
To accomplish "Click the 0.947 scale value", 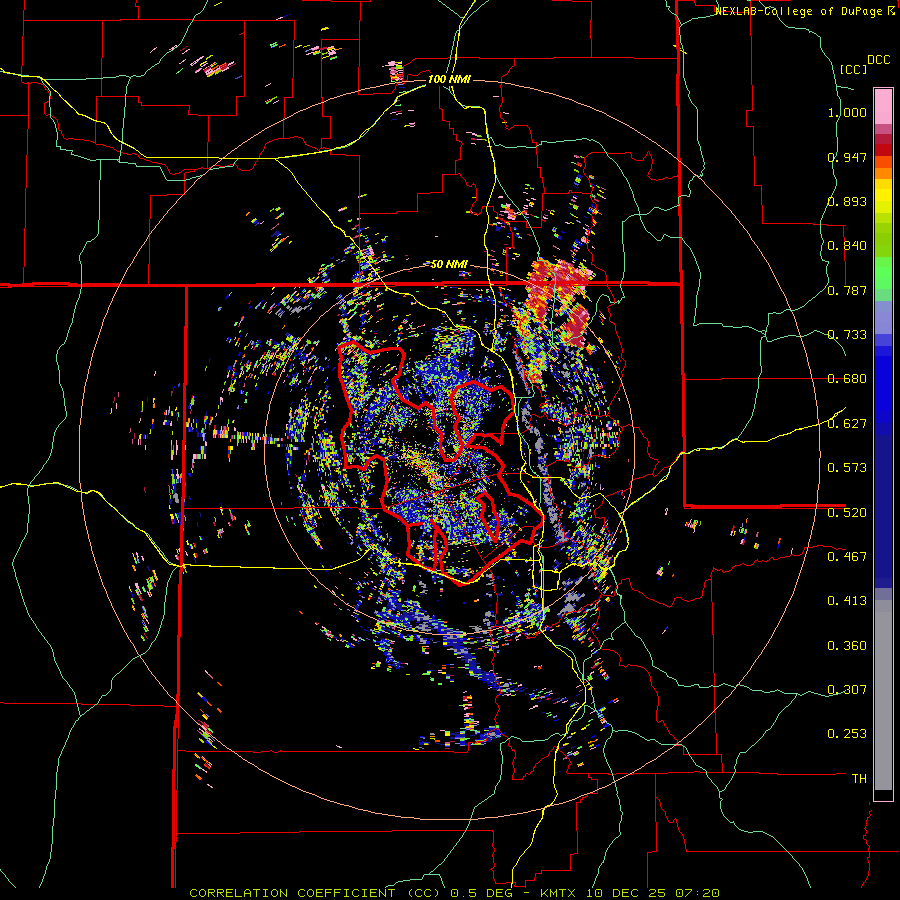I will 847,157.
